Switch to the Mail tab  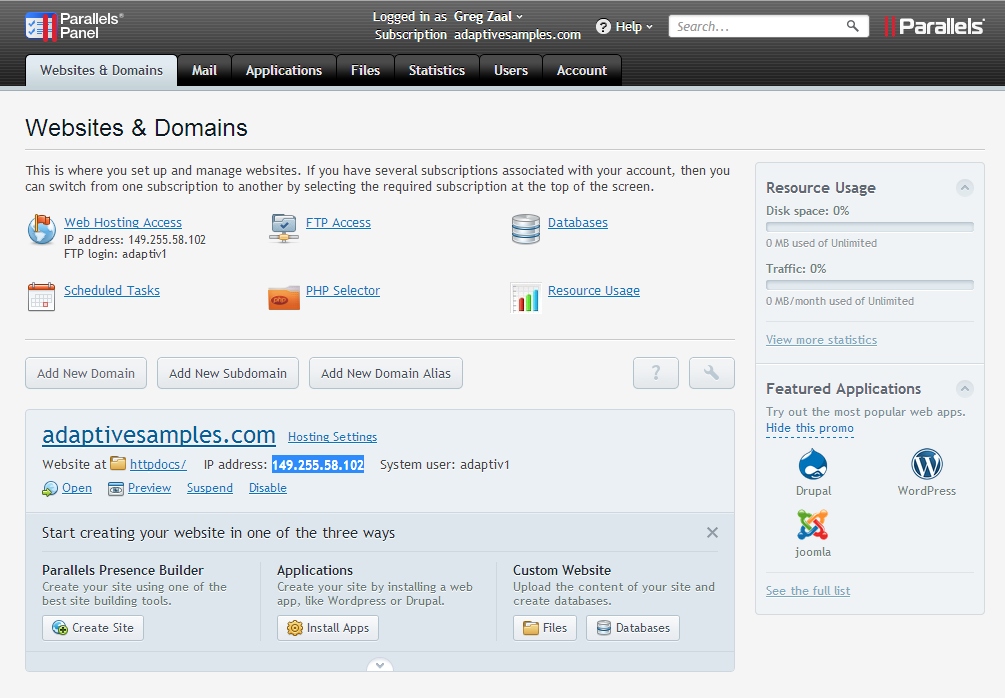tap(205, 70)
